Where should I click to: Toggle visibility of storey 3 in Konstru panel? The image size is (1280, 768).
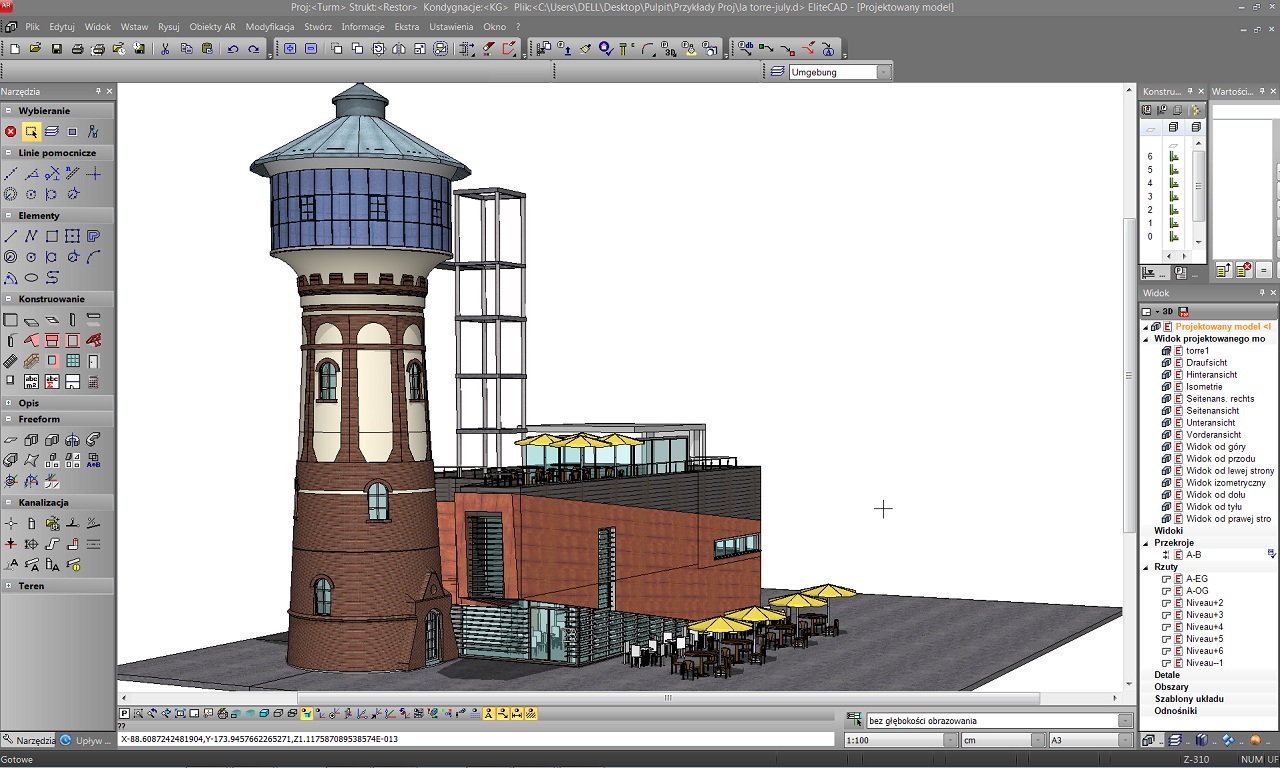click(1174, 197)
